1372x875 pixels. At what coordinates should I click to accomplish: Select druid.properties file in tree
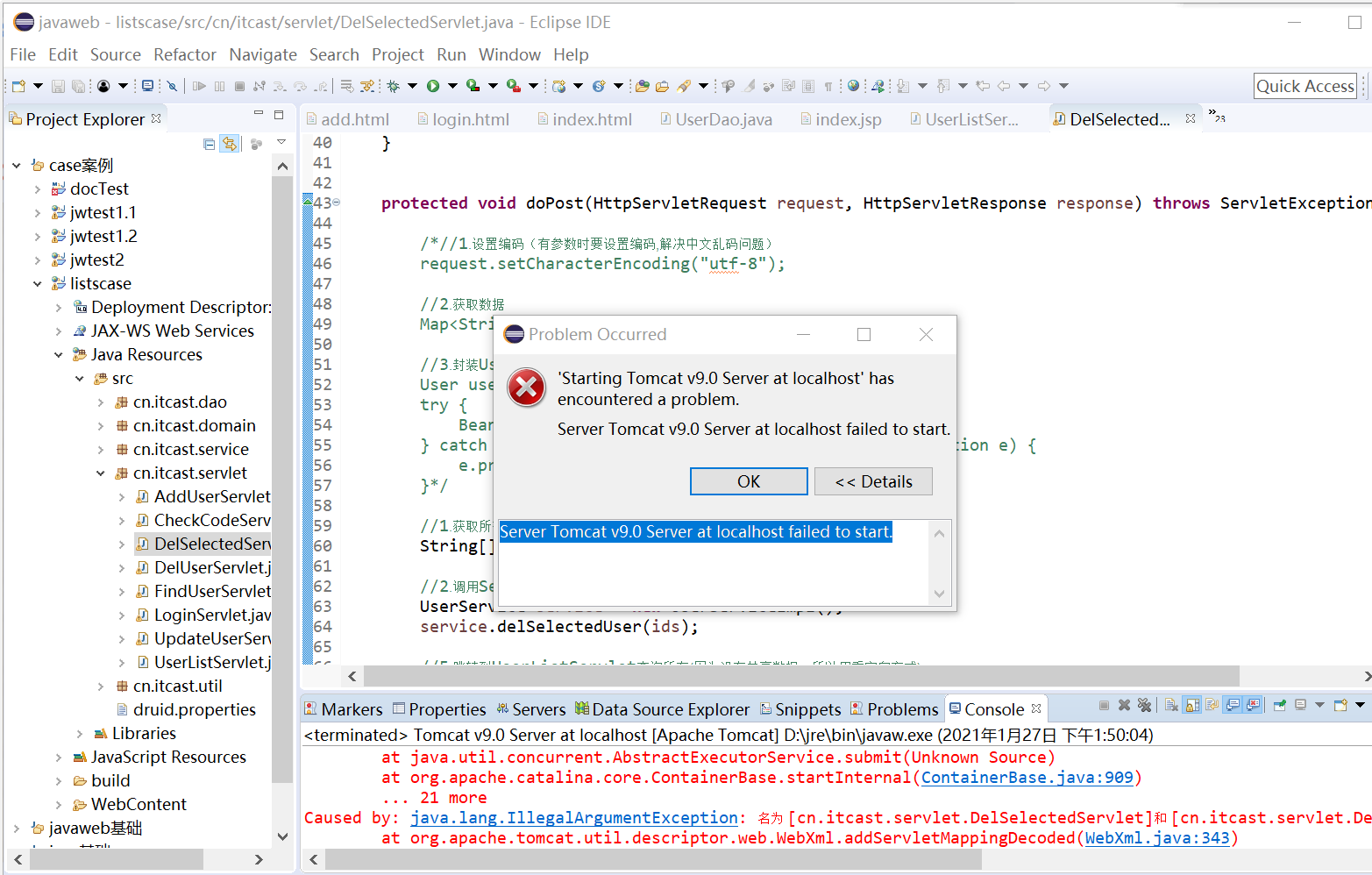(186, 709)
